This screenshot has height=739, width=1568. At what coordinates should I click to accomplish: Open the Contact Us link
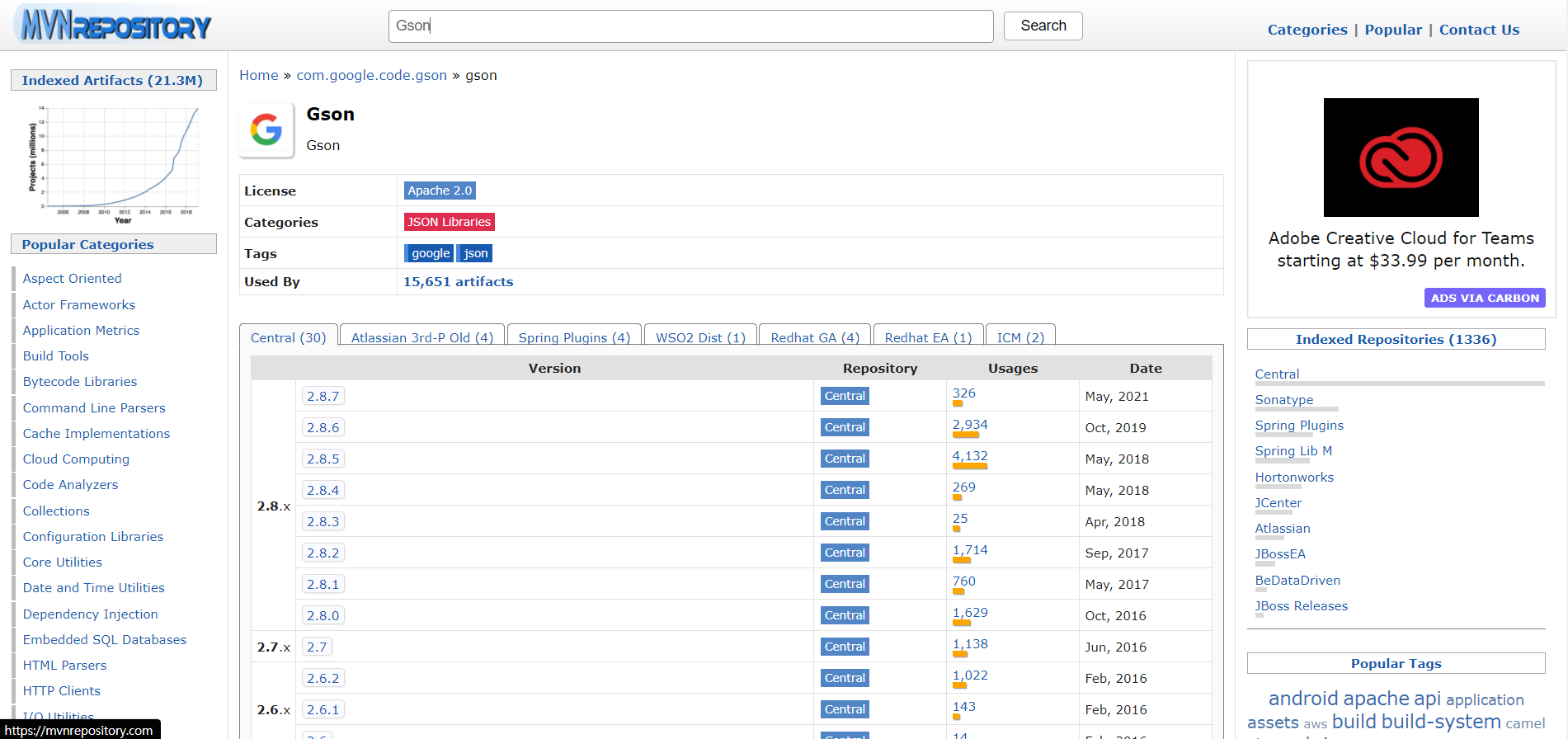pos(1479,30)
